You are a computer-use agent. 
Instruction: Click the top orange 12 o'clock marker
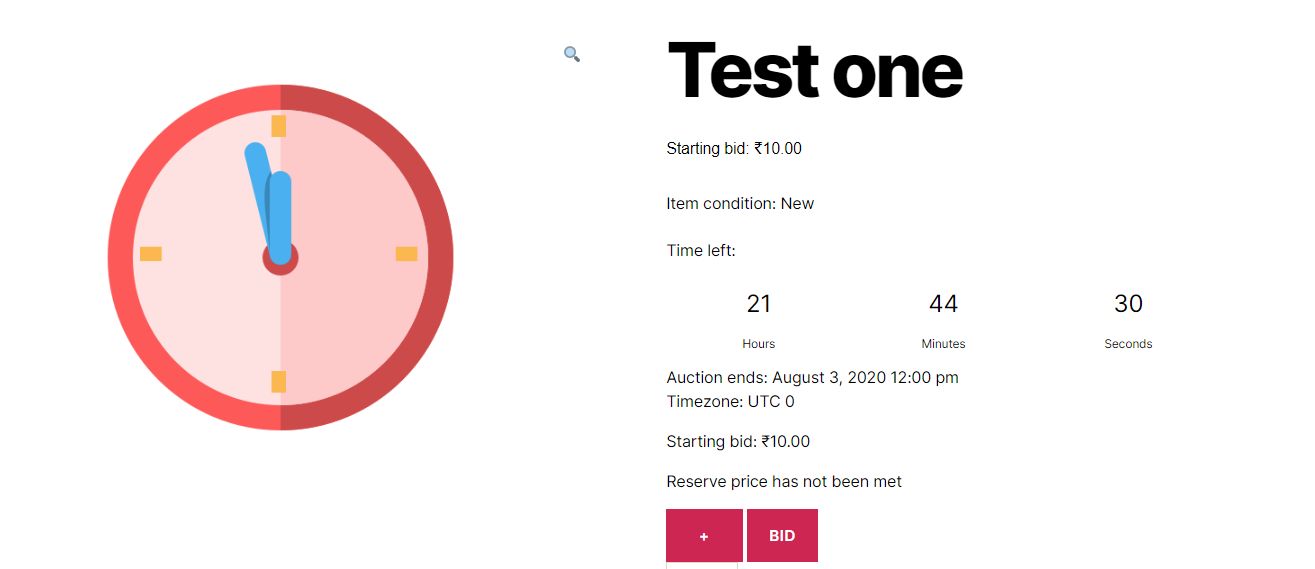tap(279, 126)
